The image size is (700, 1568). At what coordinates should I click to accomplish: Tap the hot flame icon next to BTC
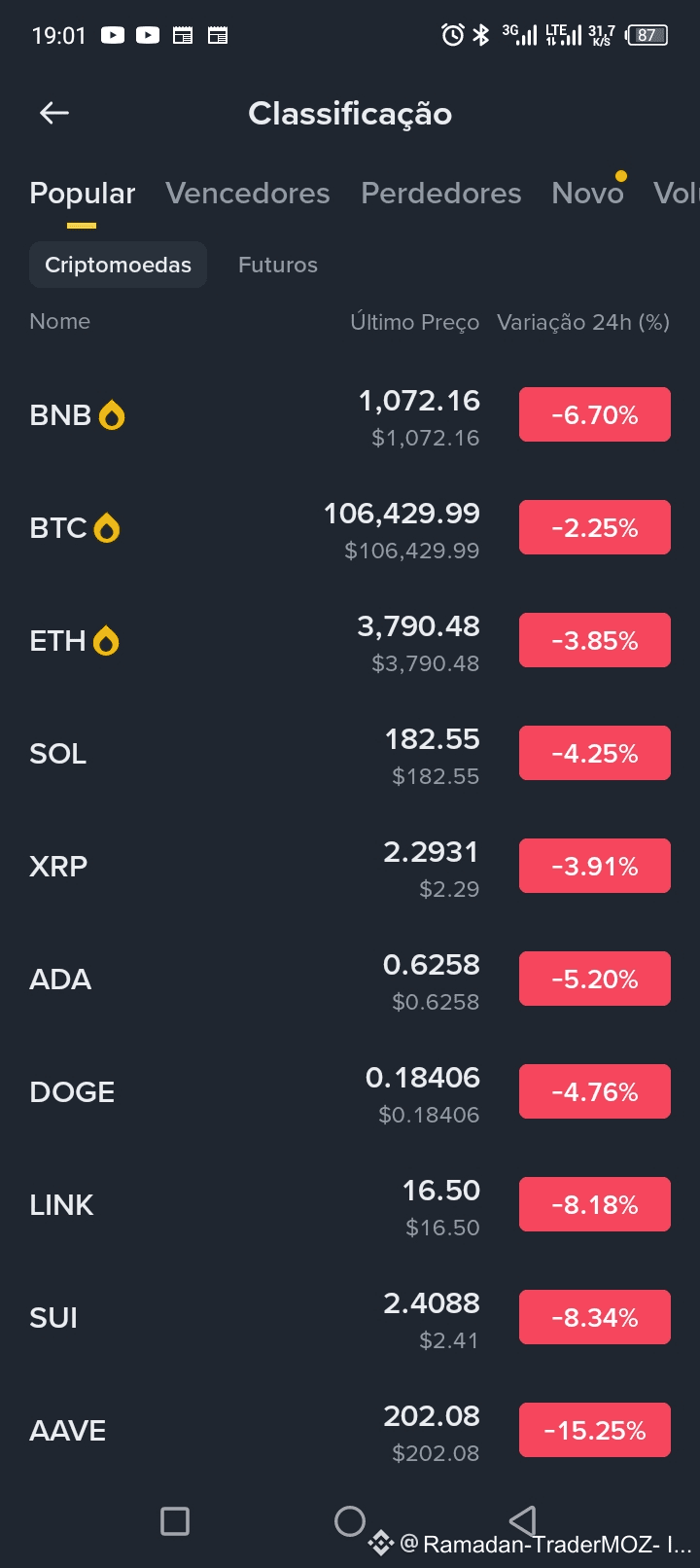click(106, 528)
